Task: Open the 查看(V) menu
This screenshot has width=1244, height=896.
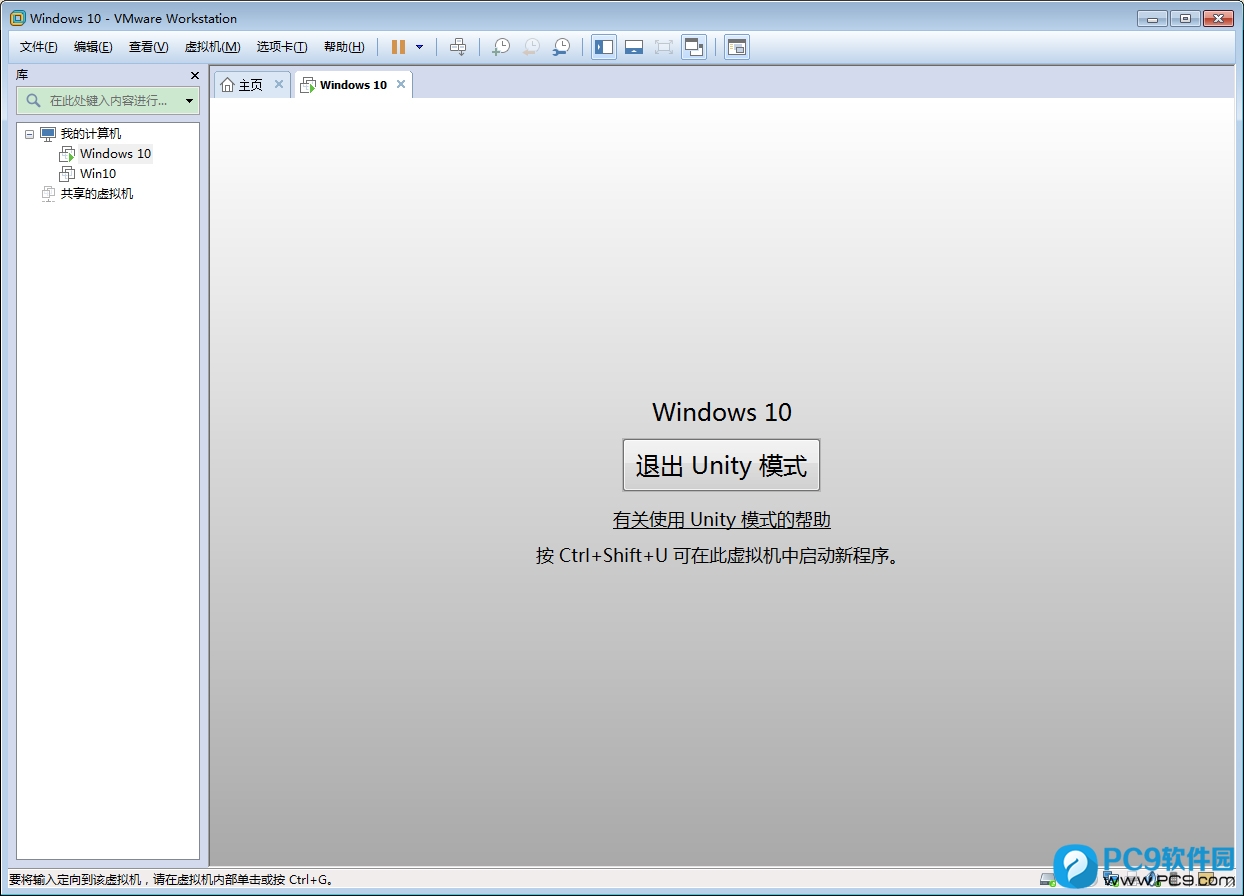Action: (x=148, y=47)
